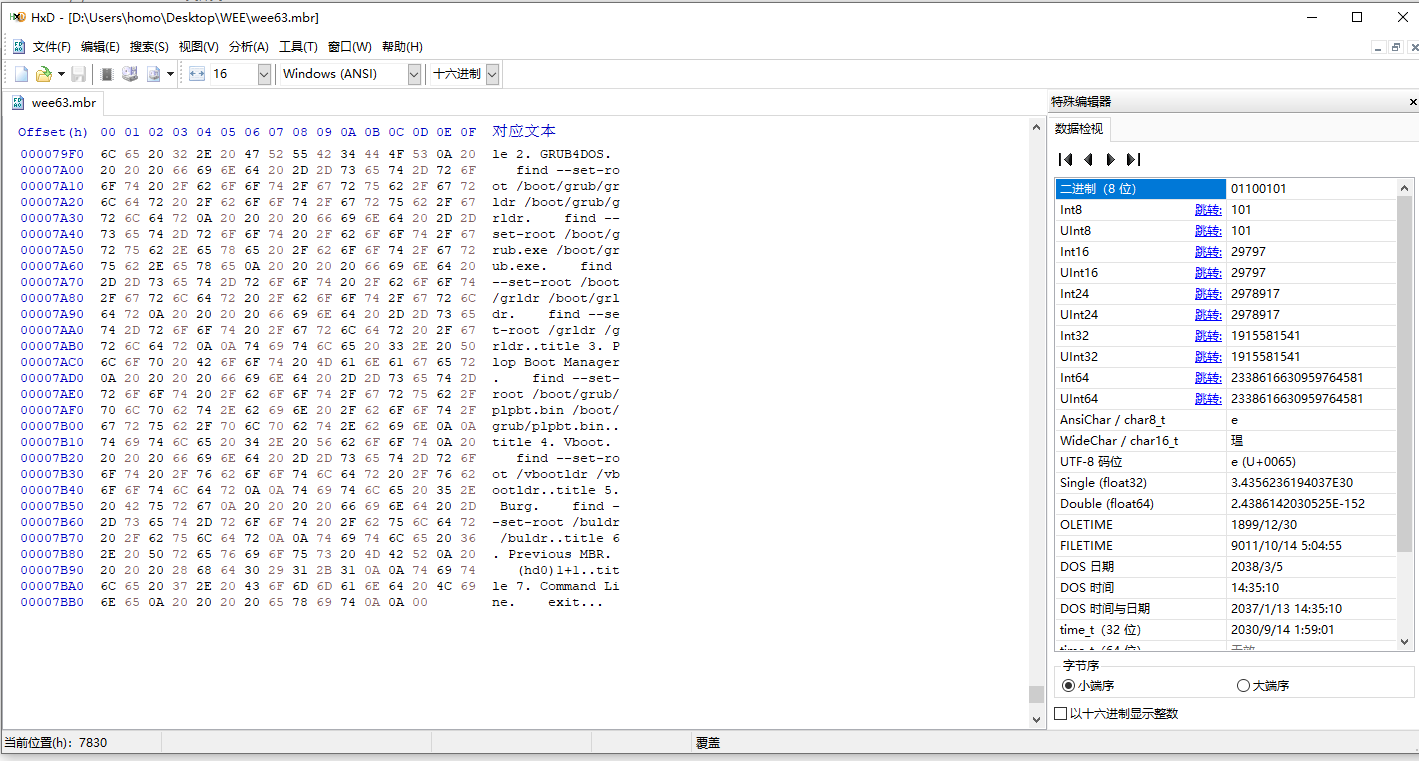The width and height of the screenshot is (1419, 761).
Task: Open main memory via the RAM chip icon
Action: [107, 74]
